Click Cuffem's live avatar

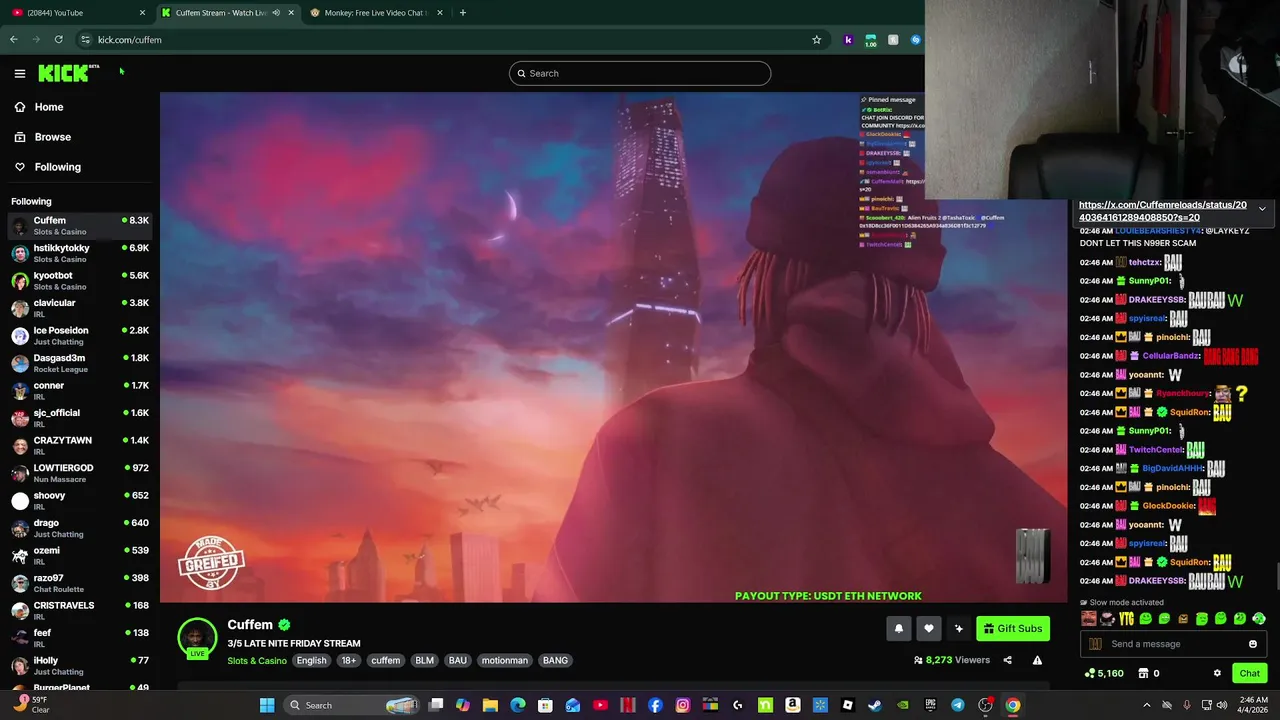point(197,638)
